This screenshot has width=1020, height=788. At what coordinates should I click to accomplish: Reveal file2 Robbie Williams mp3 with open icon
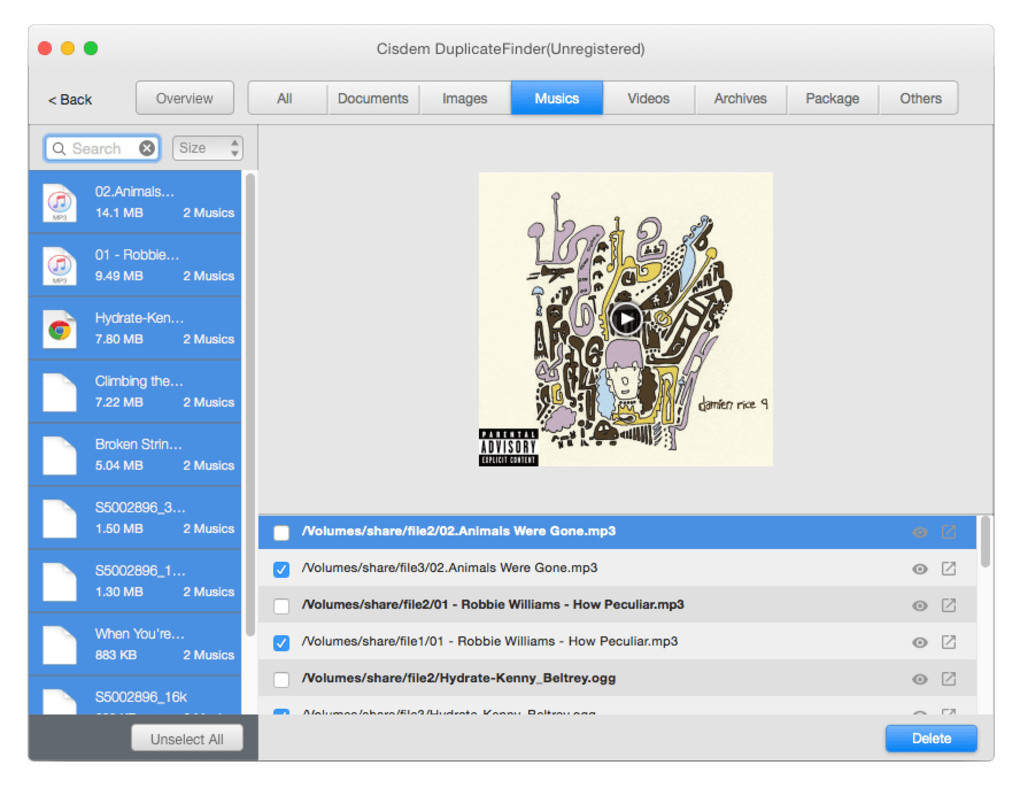[x=949, y=605]
